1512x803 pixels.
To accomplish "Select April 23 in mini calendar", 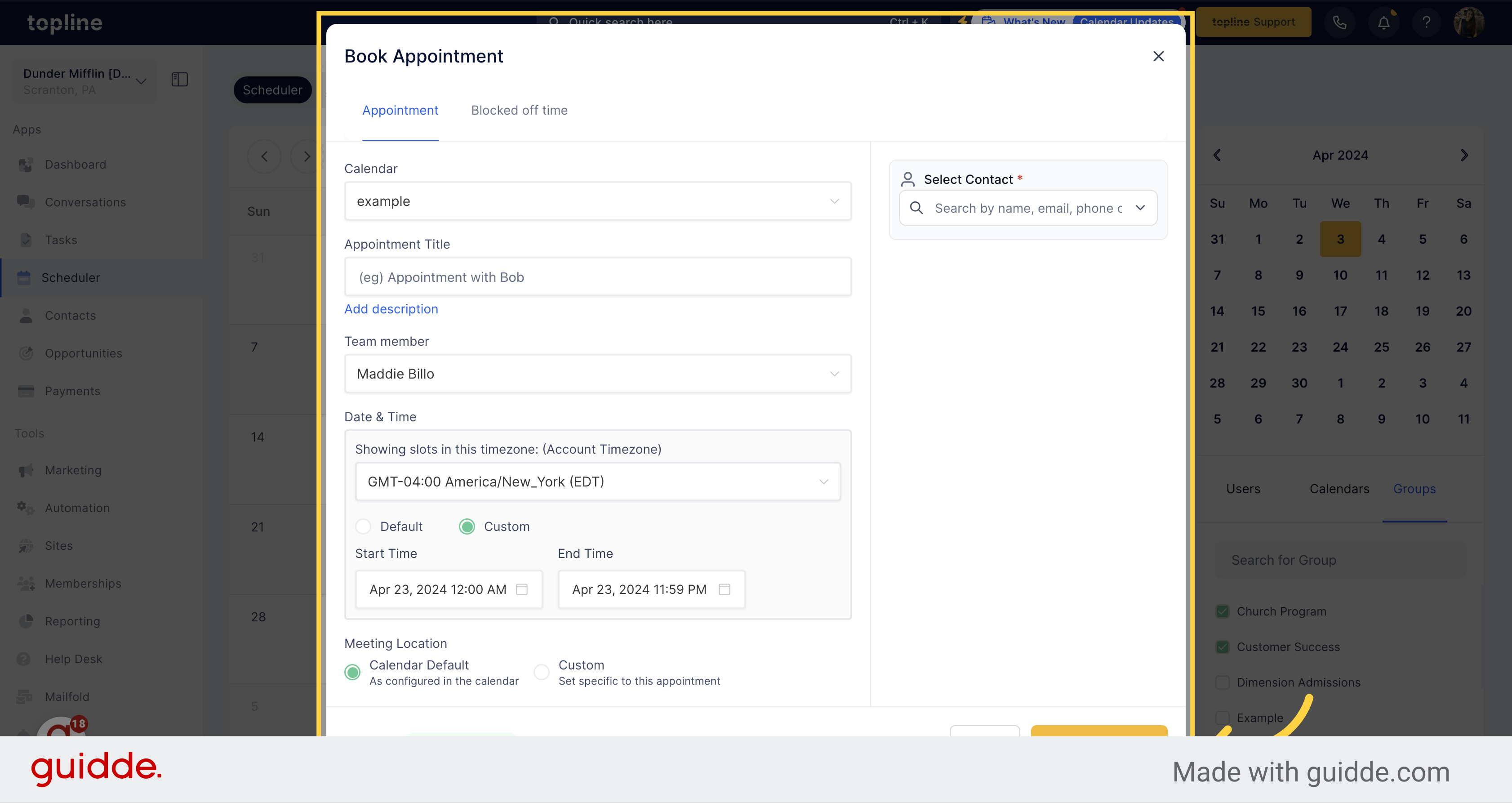I will click(1299, 348).
